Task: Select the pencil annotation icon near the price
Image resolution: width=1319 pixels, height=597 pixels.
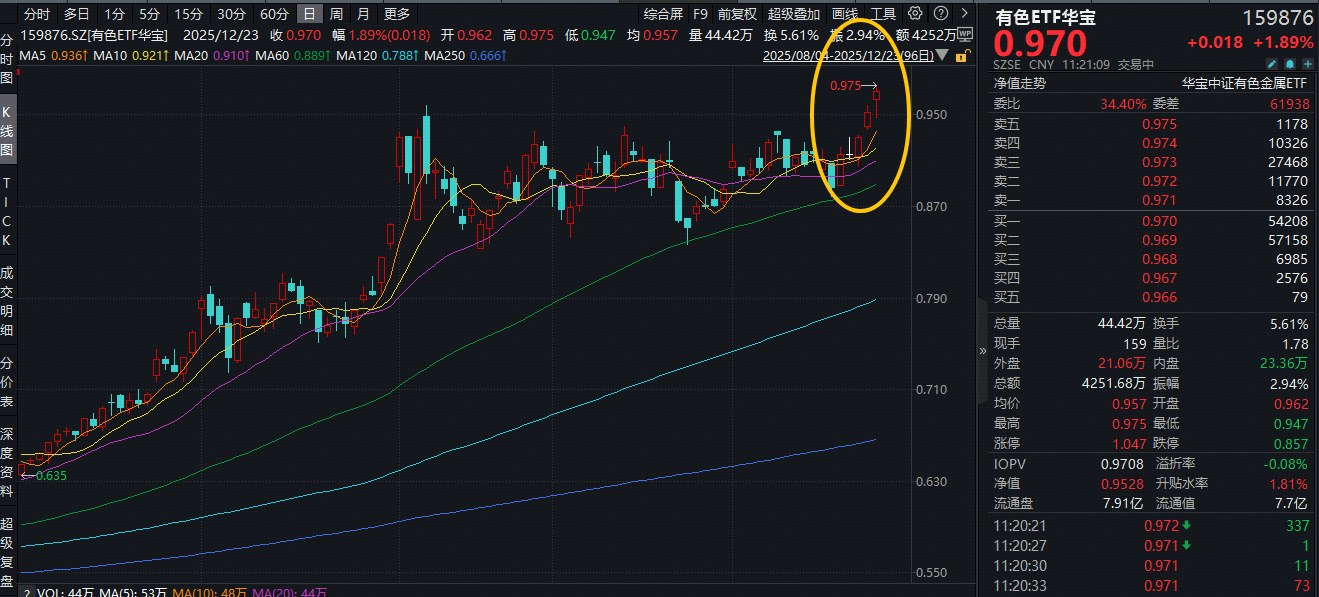Action: click(x=1272, y=63)
